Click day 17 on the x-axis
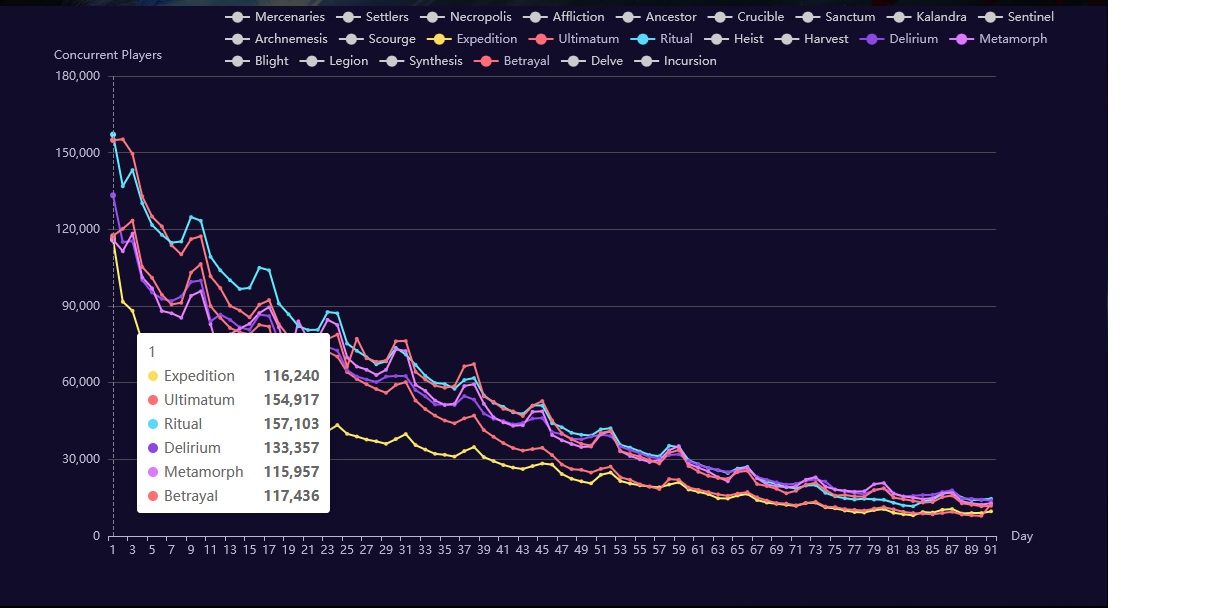The width and height of the screenshot is (1210, 608). click(x=269, y=549)
